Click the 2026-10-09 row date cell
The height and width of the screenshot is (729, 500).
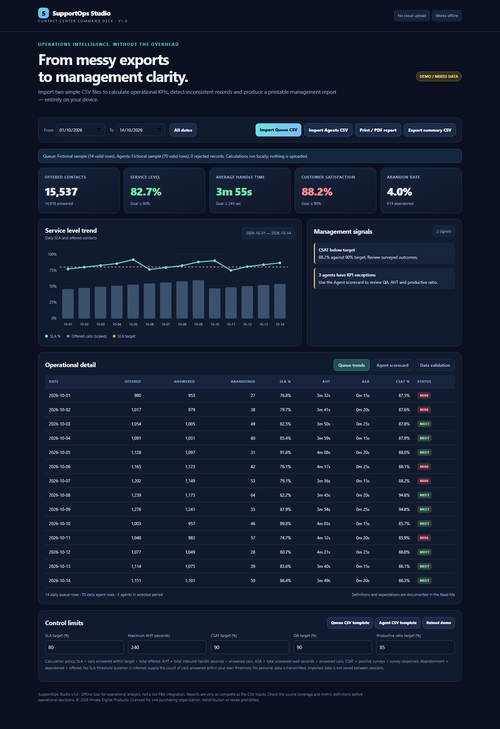60,510
